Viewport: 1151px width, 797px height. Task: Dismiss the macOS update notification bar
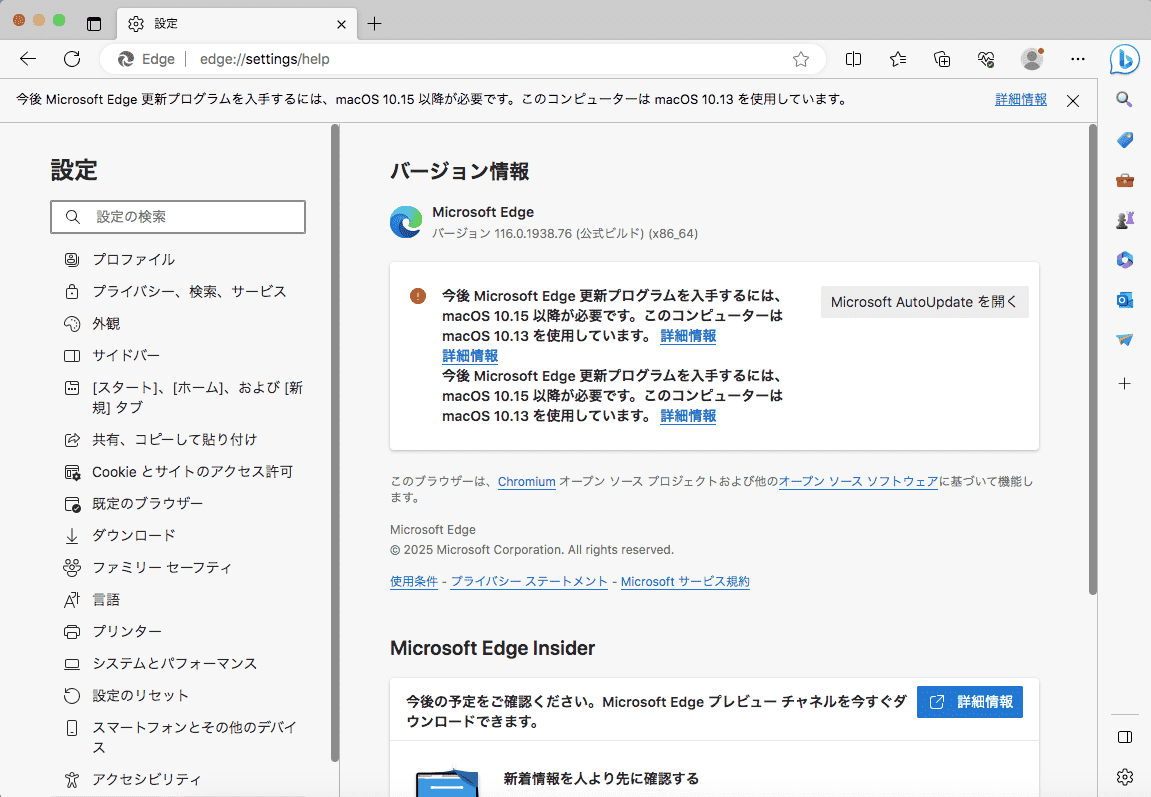click(1073, 101)
